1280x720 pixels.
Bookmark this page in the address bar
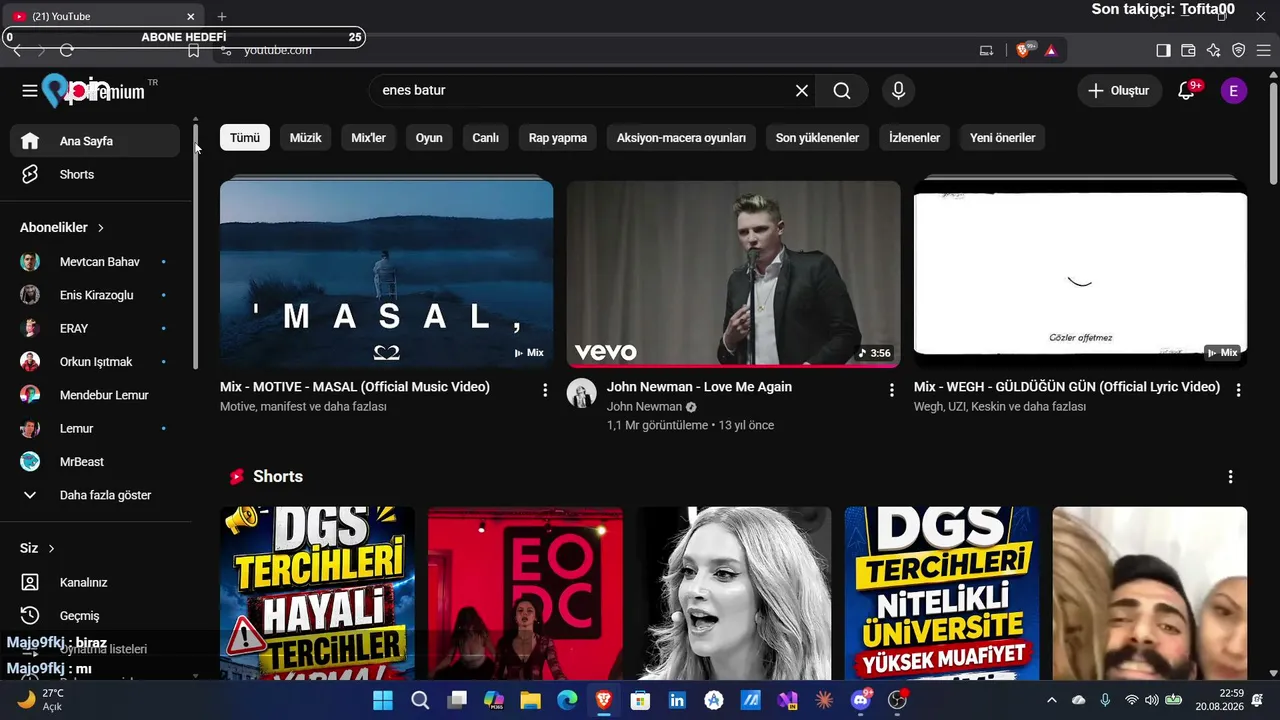tap(194, 50)
